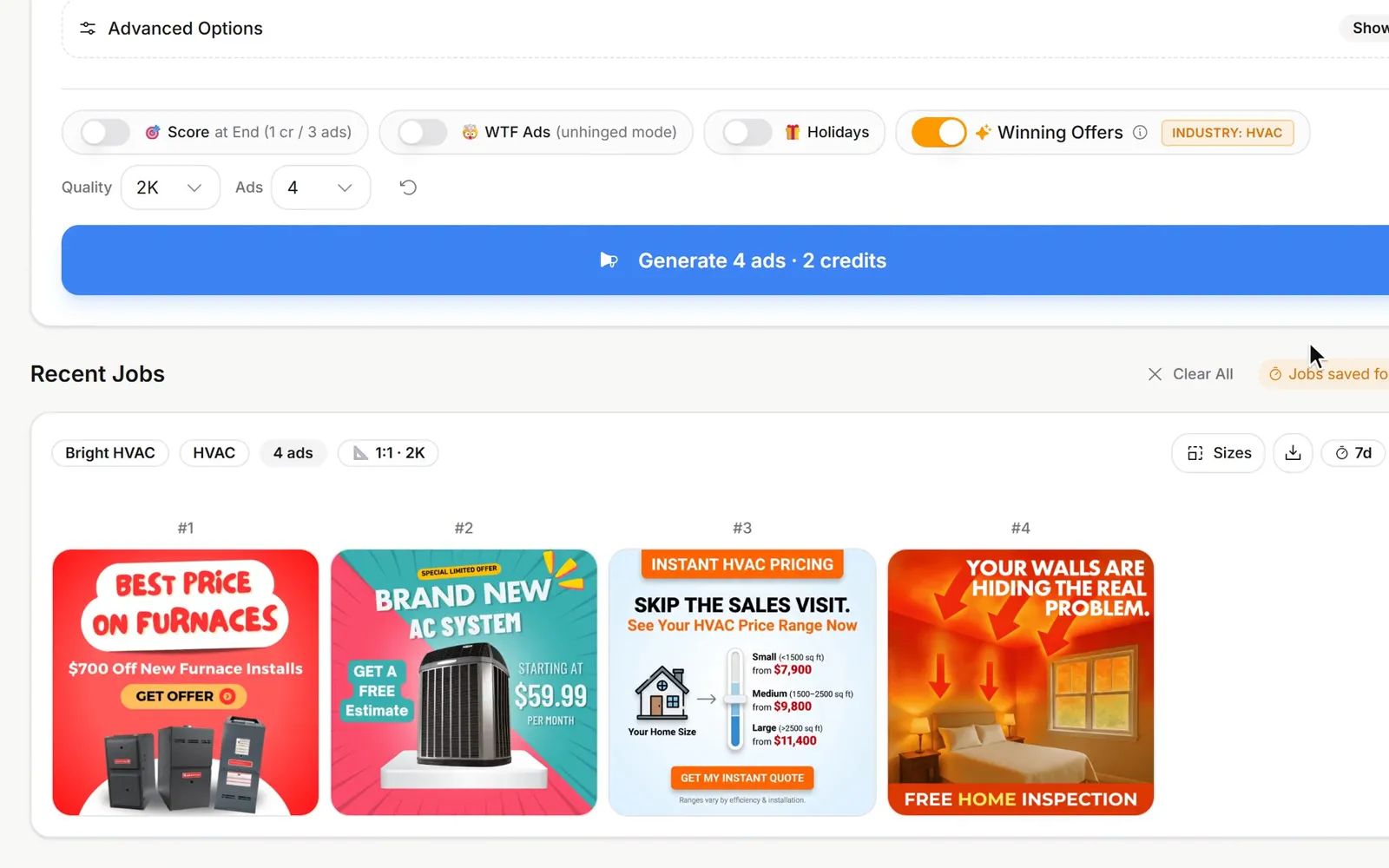The image size is (1389, 868).
Task: Click the X icon beside Clear All
Action: pos(1155,374)
